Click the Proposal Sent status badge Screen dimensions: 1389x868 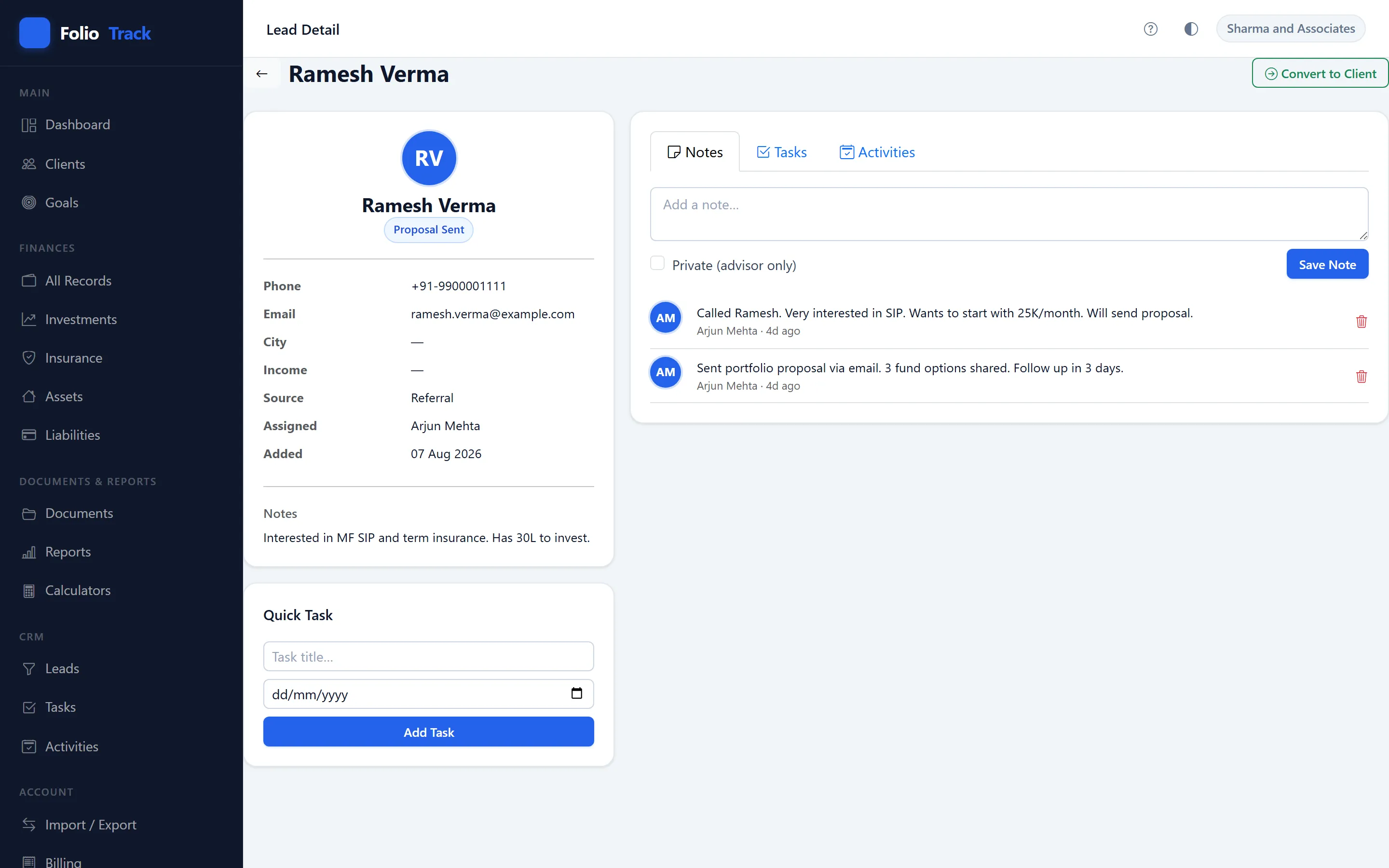click(x=428, y=230)
